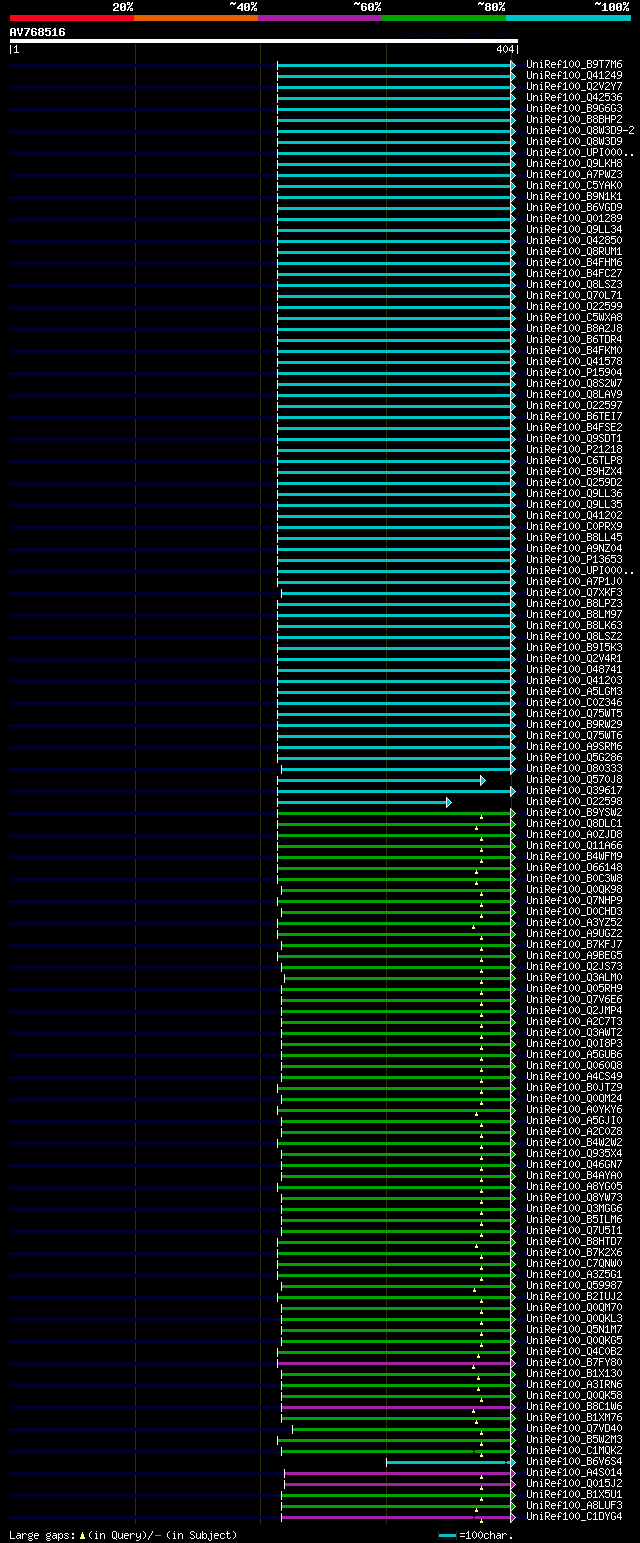Select hit label UniRef100_Q42850

point(574,240)
